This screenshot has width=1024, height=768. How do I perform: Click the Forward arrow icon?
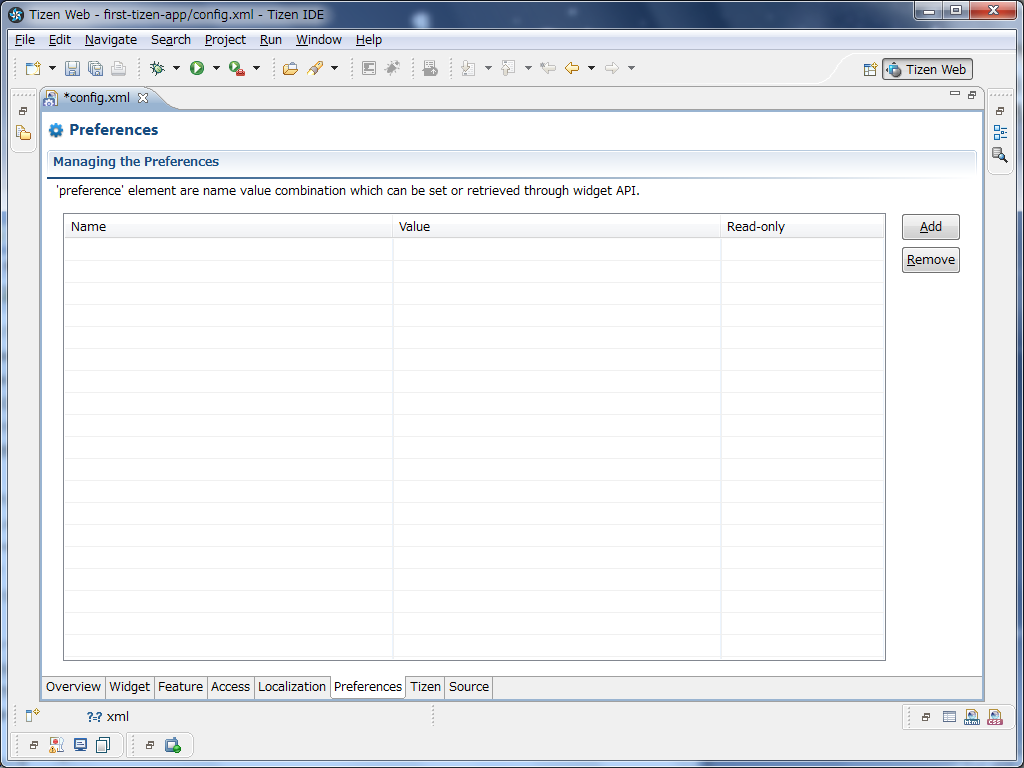[612, 68]
